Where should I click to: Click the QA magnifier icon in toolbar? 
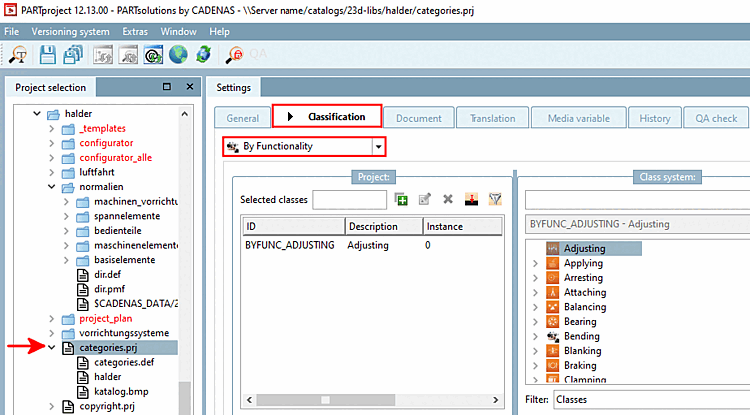[x=234, y=55]
